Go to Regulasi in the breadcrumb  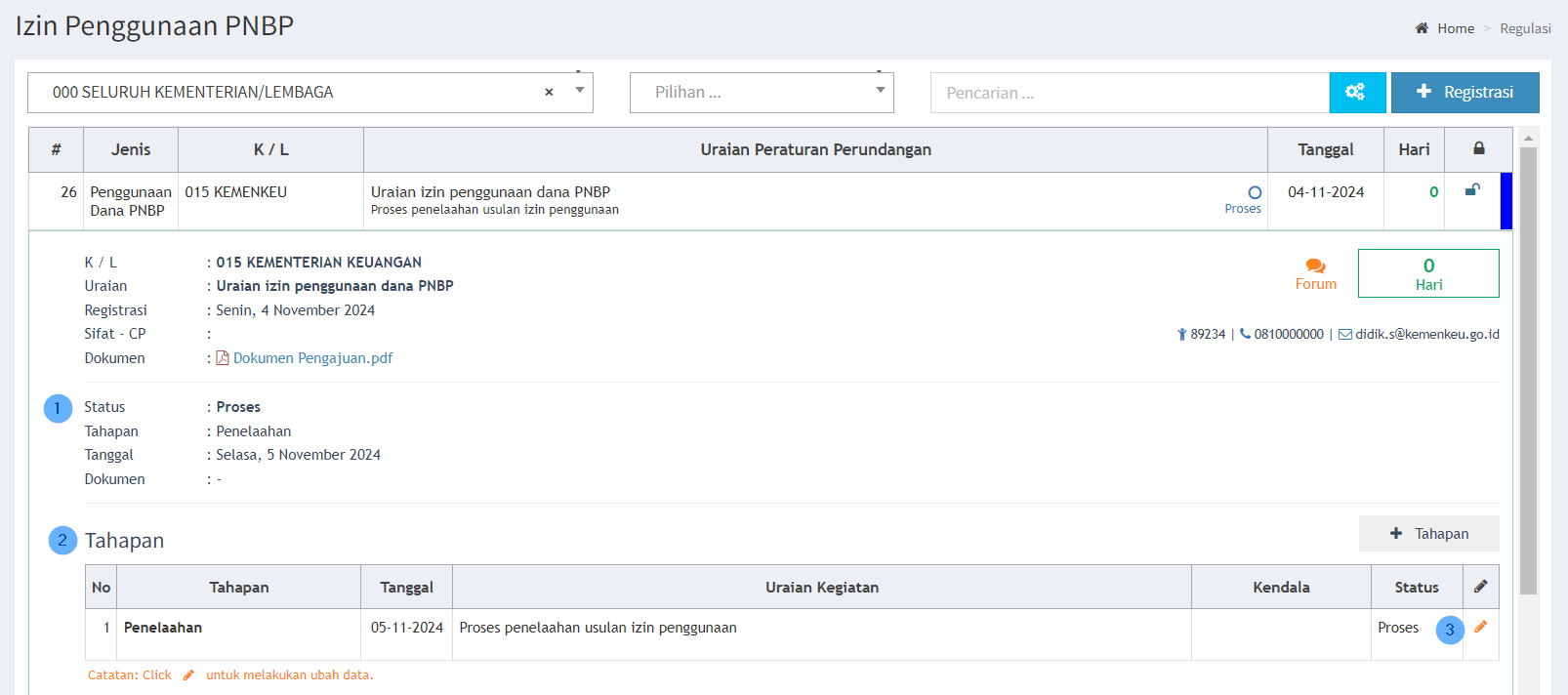(1525, 28)
